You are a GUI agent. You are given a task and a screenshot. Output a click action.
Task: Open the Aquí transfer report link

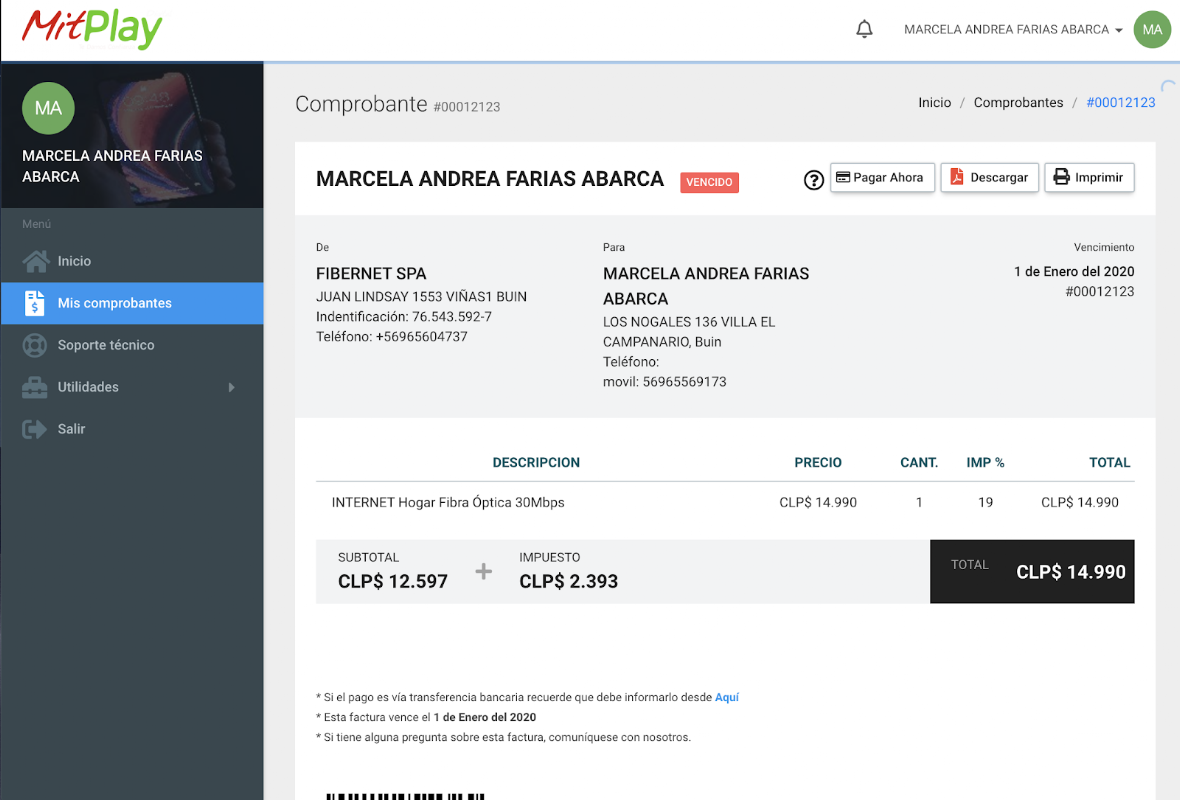(x=727, y=698)
